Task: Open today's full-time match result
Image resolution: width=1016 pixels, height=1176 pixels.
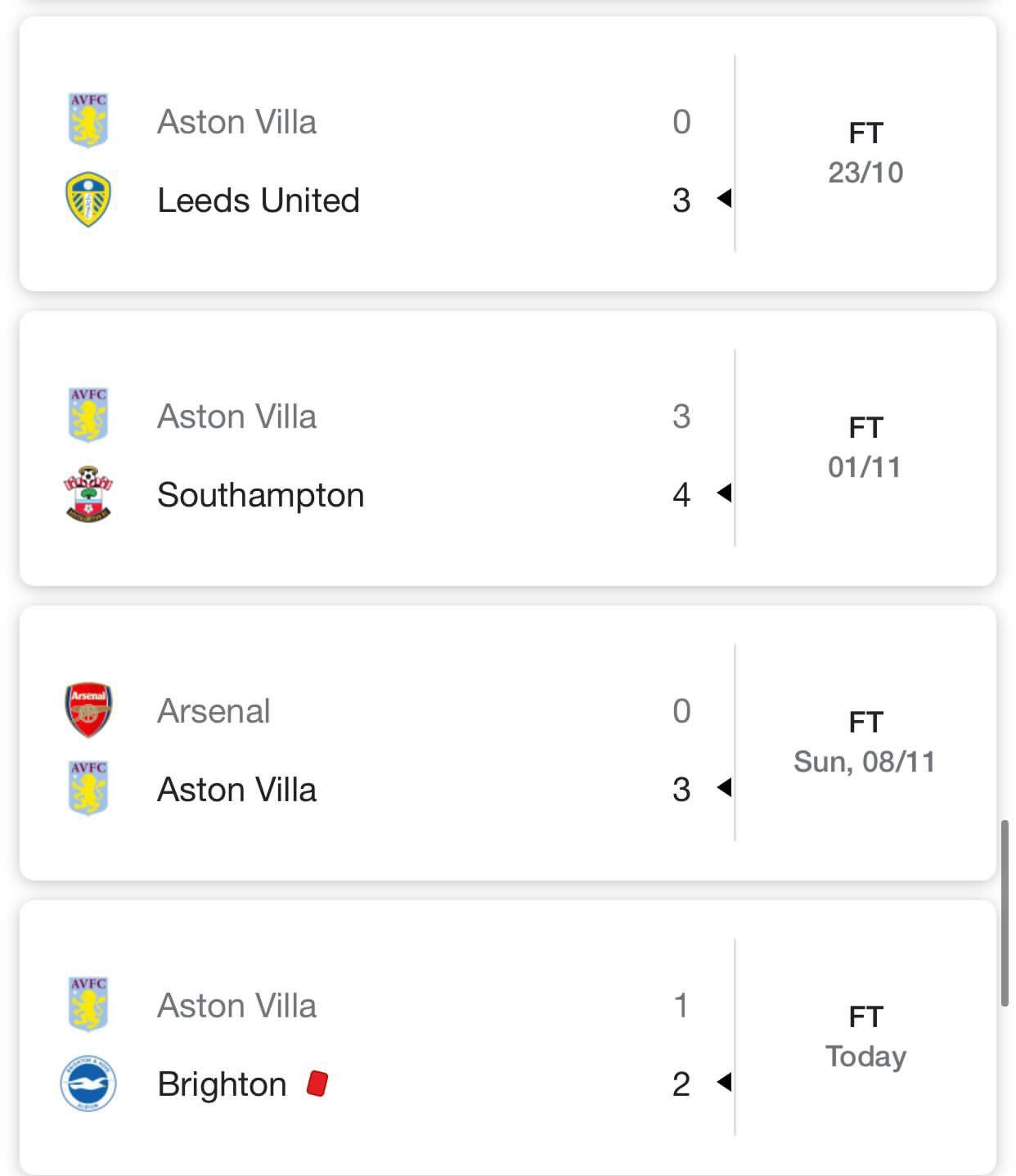Action: [865, 1037]
